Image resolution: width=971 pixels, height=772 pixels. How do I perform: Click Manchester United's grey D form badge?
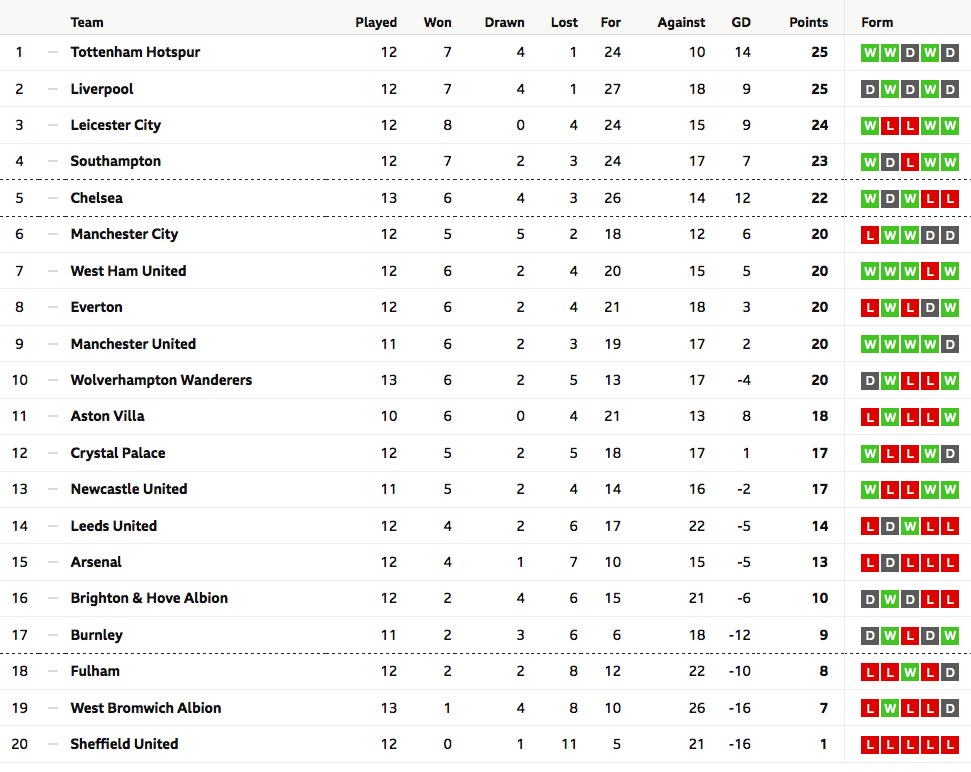[x=949, y=345]
